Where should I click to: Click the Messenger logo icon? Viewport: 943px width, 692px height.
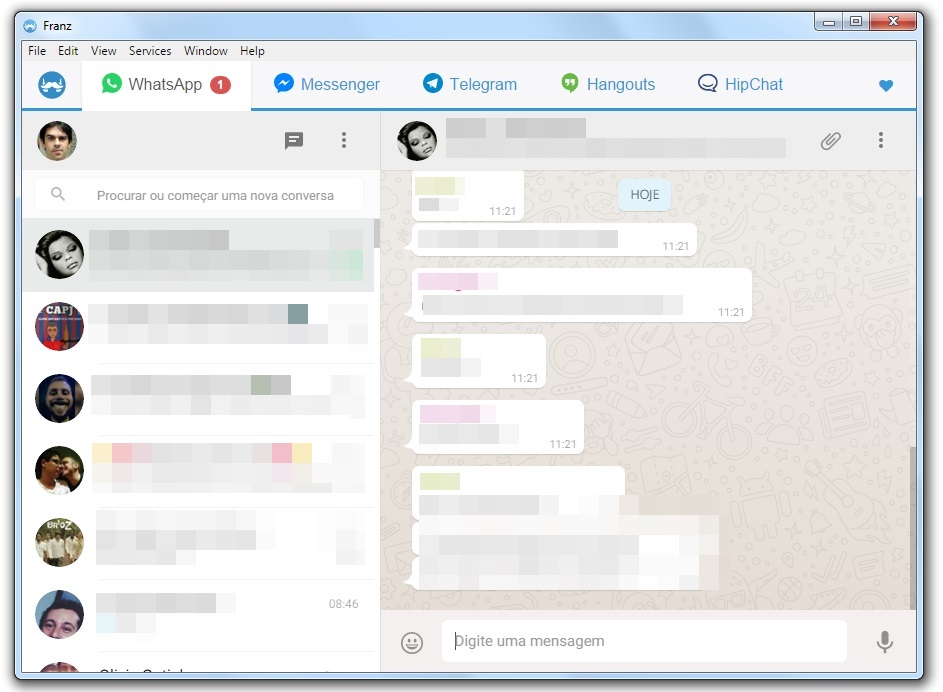pos(284,83)
